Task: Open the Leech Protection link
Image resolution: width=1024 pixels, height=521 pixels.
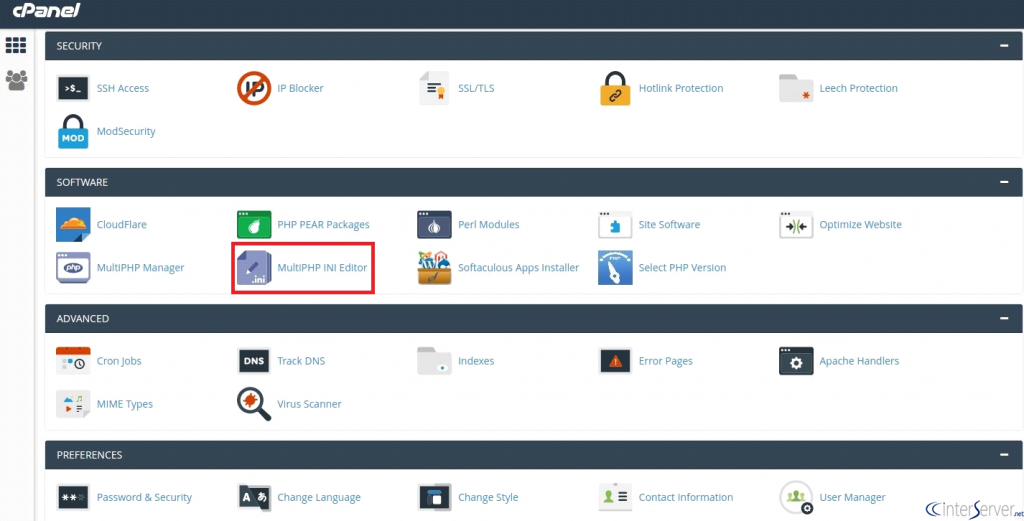Action: pos(859,88)
